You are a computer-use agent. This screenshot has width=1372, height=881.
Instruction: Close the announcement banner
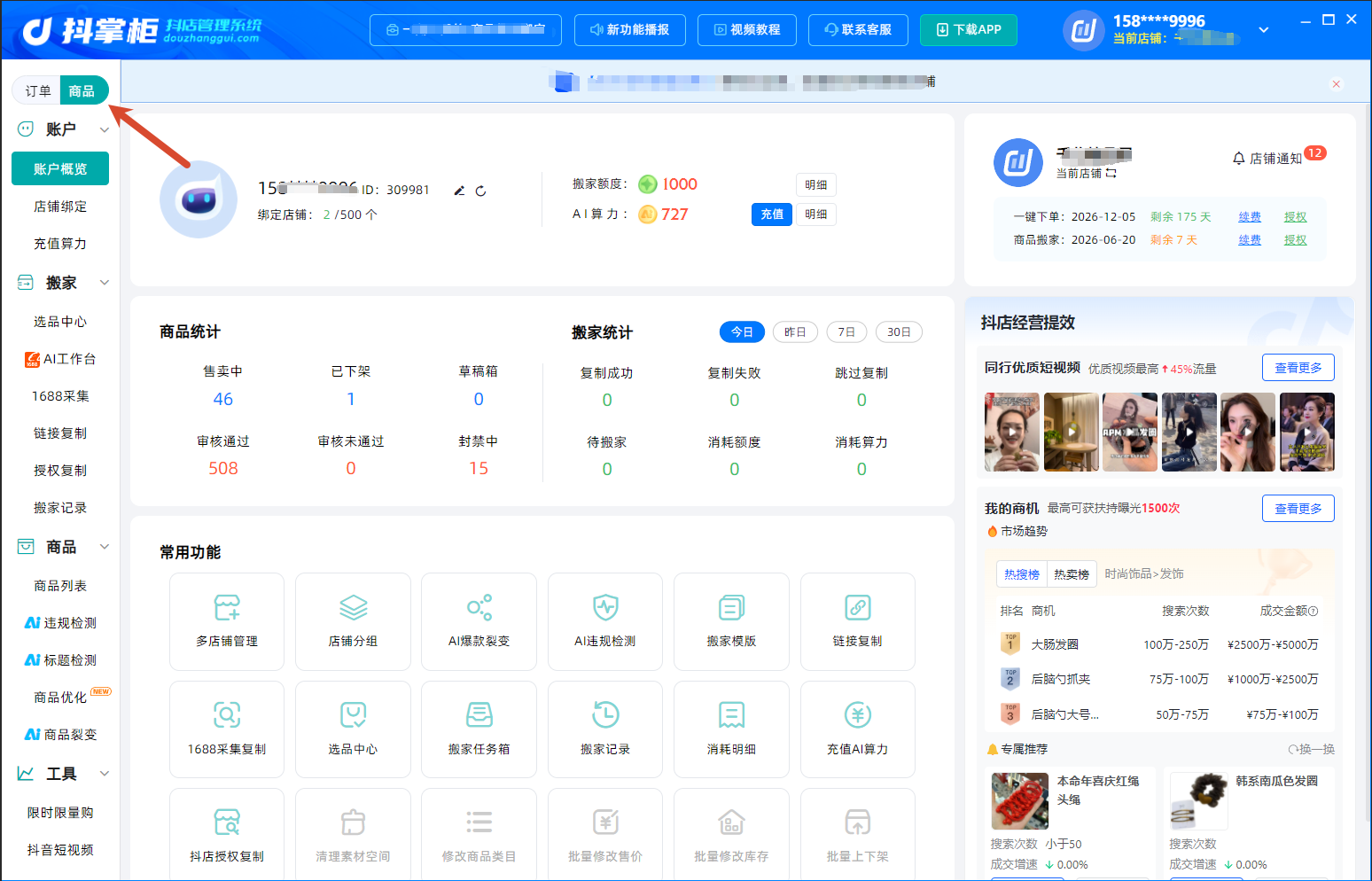[x=1337, y=84]
